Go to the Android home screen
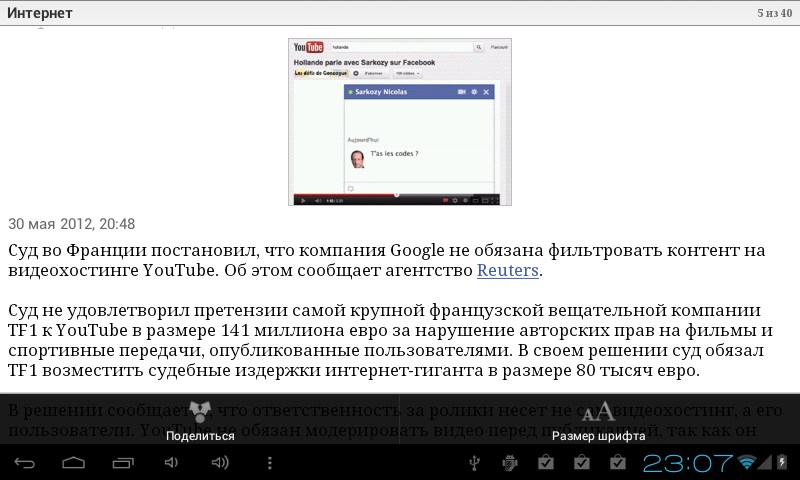Image resolution: width=800 pixels, height=480 pixels. point(74,463)
